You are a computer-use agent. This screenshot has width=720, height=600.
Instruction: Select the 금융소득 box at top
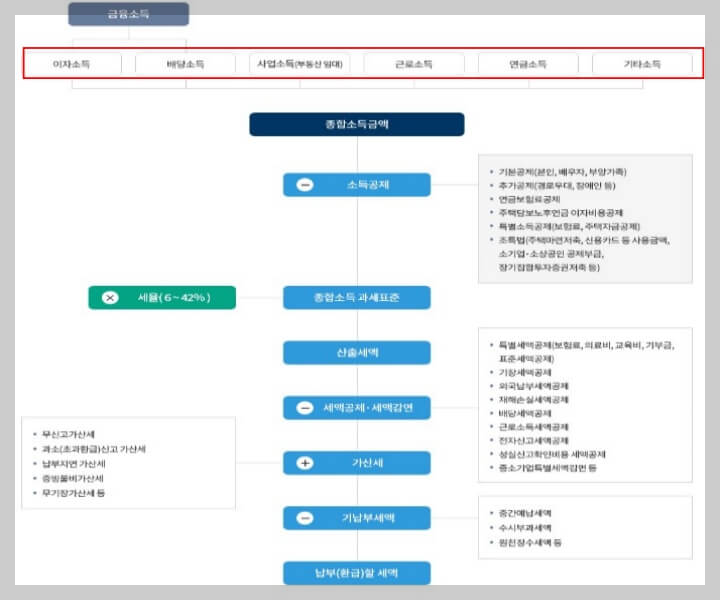129,14
